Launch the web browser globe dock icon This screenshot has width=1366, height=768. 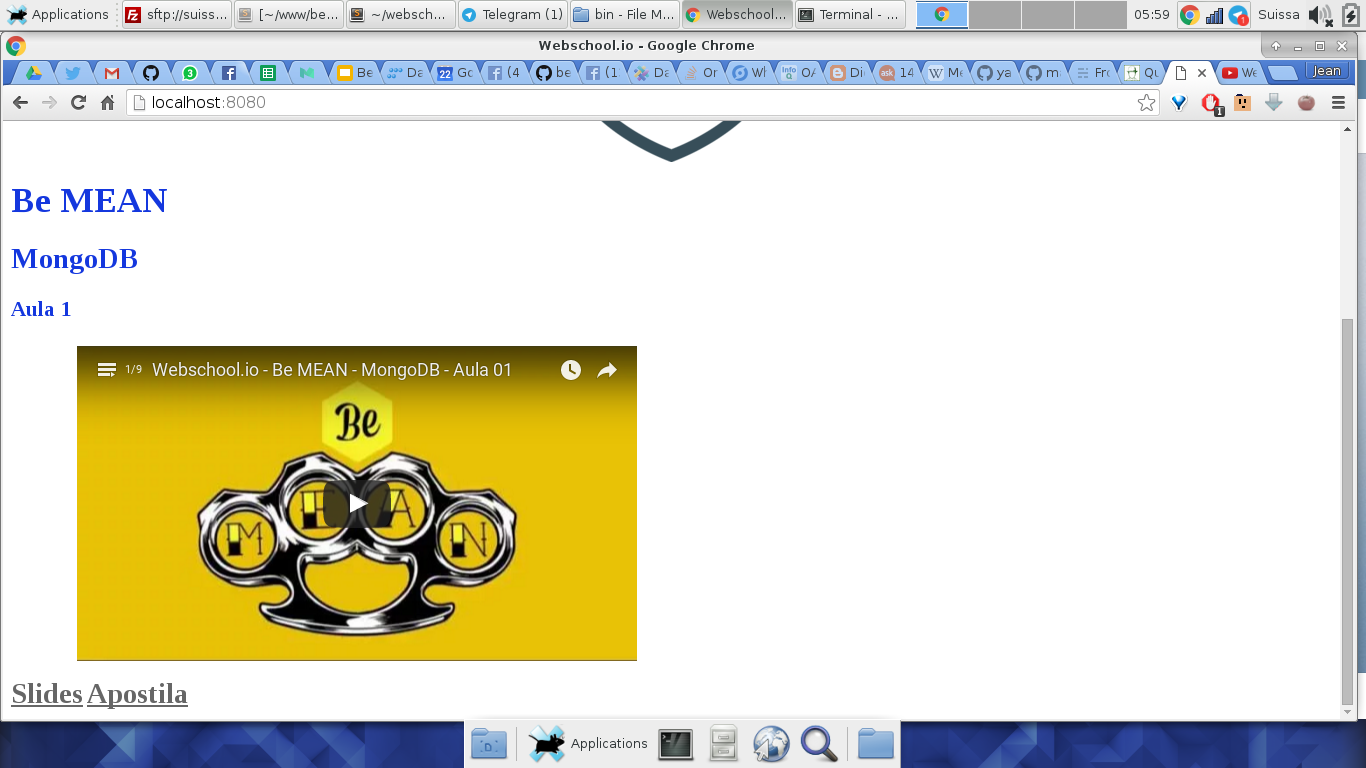(771, 744)
